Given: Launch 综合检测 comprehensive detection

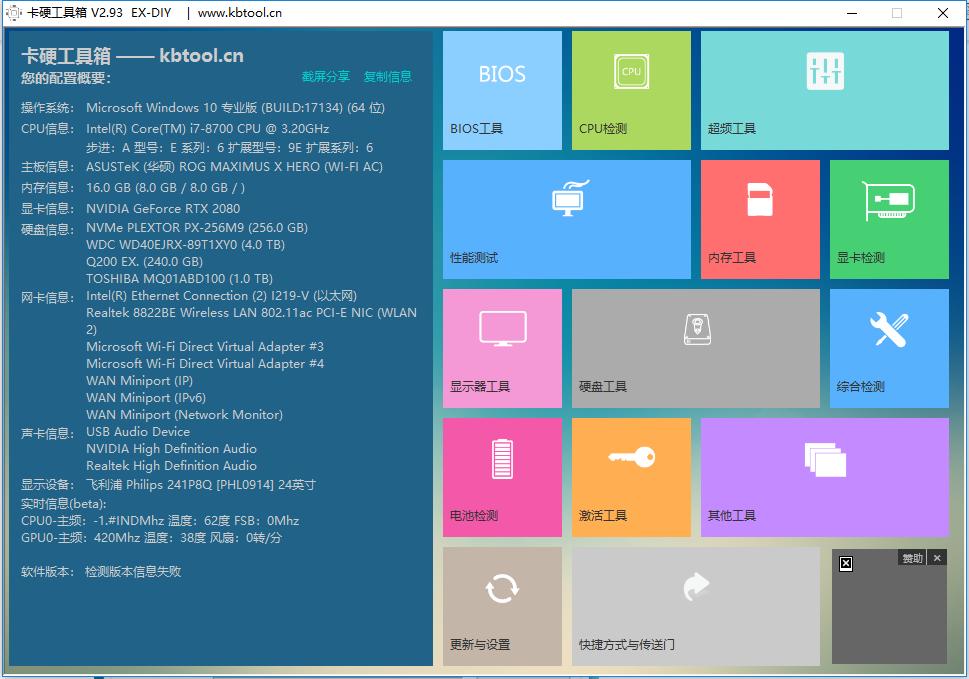Looking at the screenshot, I should 888,348.
